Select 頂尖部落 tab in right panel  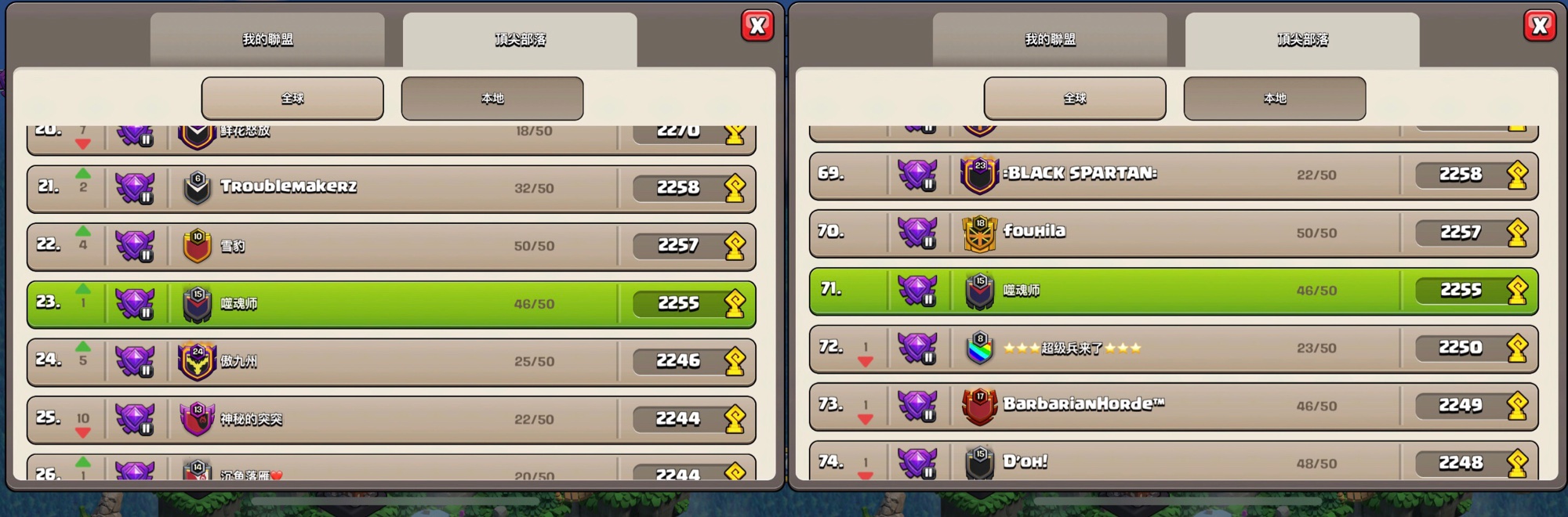coord(1302,39)
